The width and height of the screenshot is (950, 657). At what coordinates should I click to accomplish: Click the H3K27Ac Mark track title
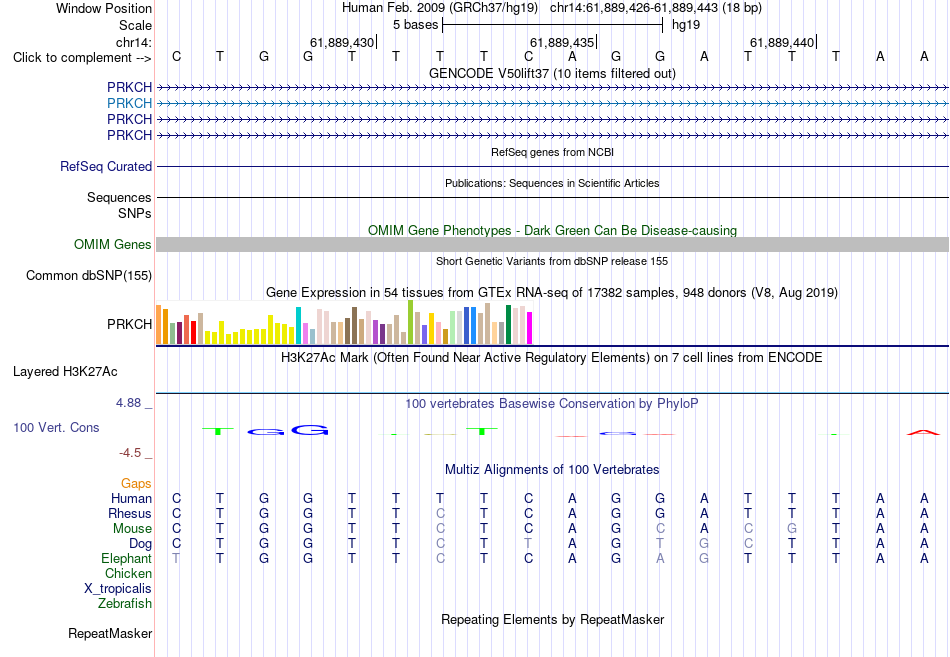click(552, 358)
